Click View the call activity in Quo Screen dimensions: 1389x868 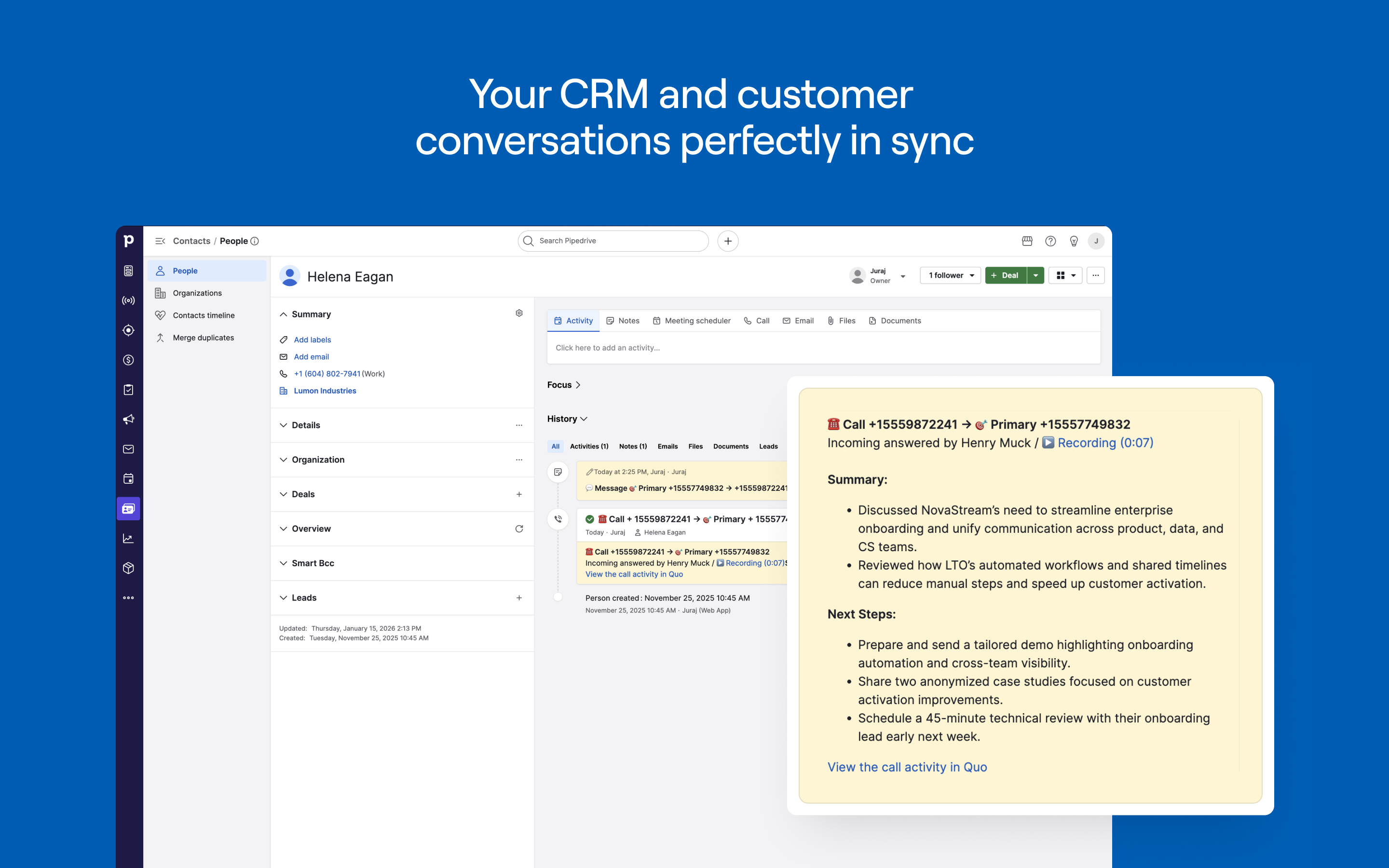tap(907, 767)
